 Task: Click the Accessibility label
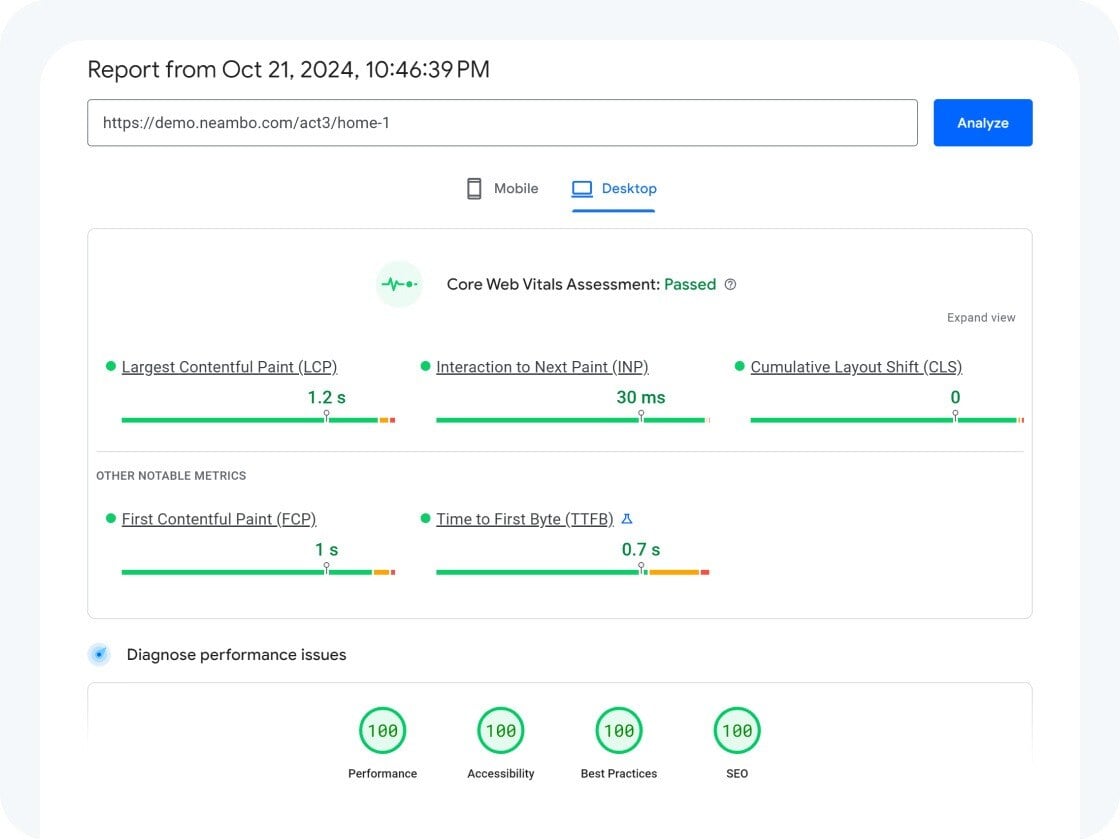click(501, 774)
